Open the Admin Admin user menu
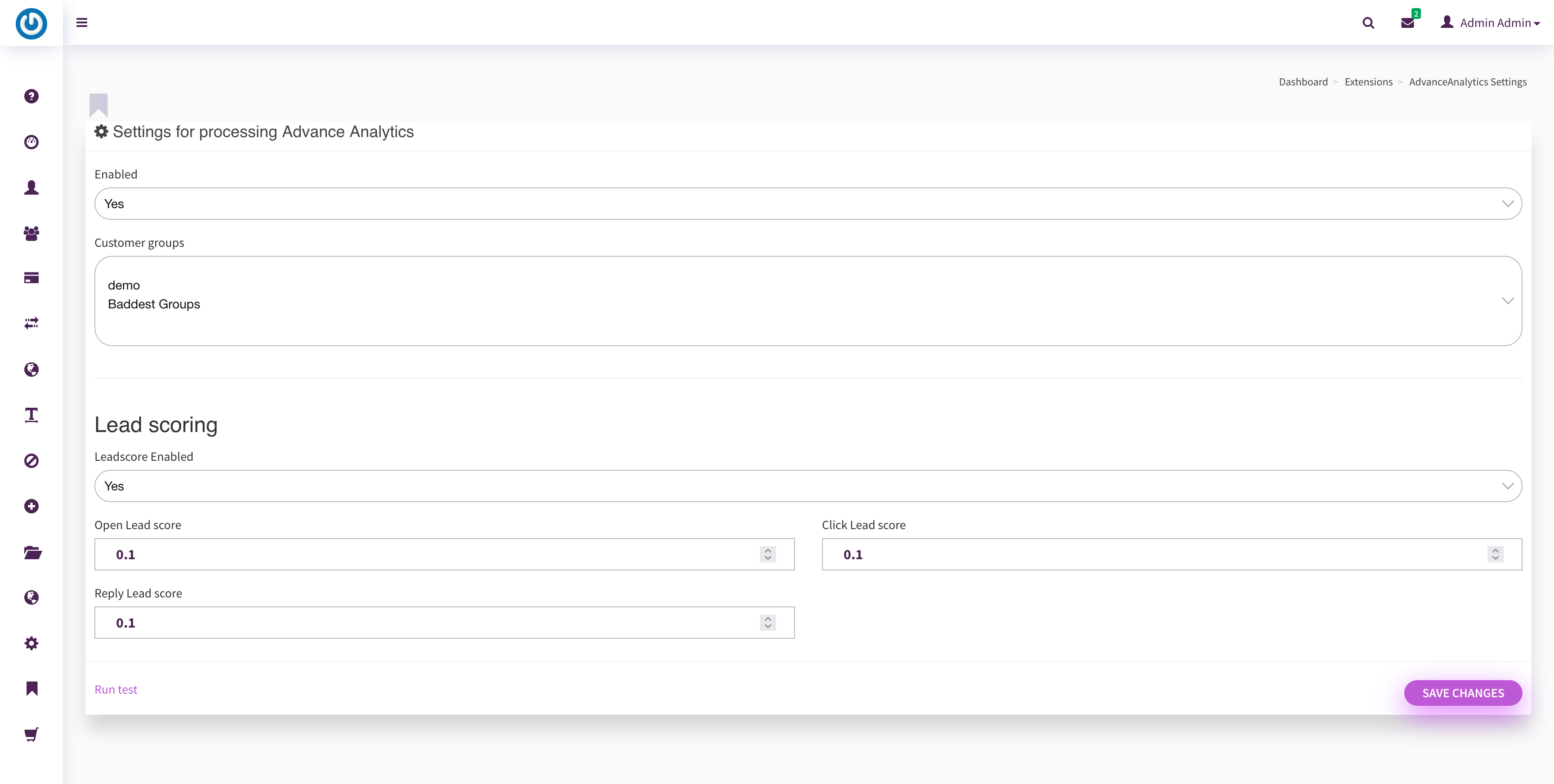1554x784 pixels. (1491, 23)
